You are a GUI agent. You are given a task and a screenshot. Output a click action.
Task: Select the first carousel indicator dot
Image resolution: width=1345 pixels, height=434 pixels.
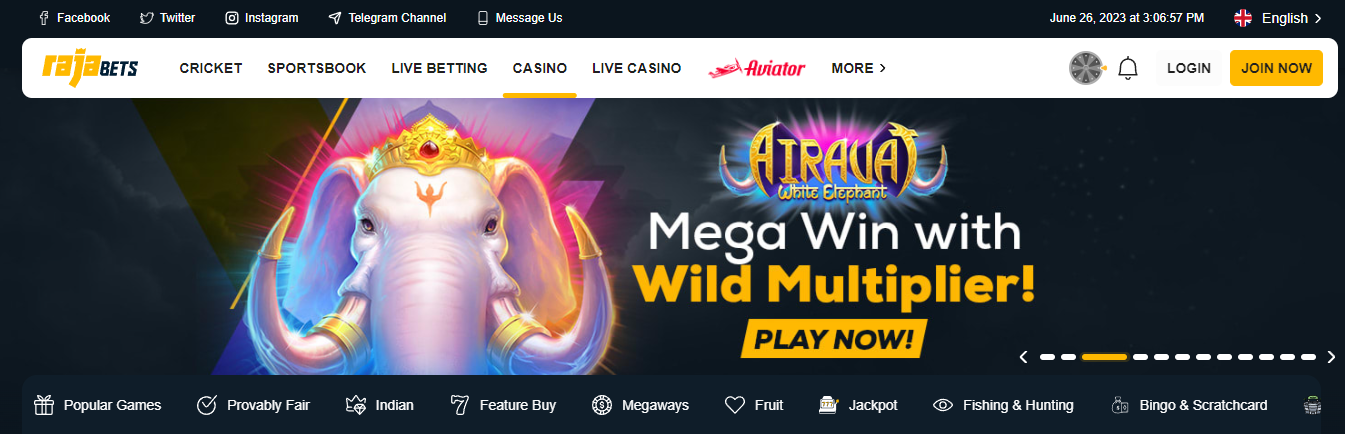[x=1047, y=357]
